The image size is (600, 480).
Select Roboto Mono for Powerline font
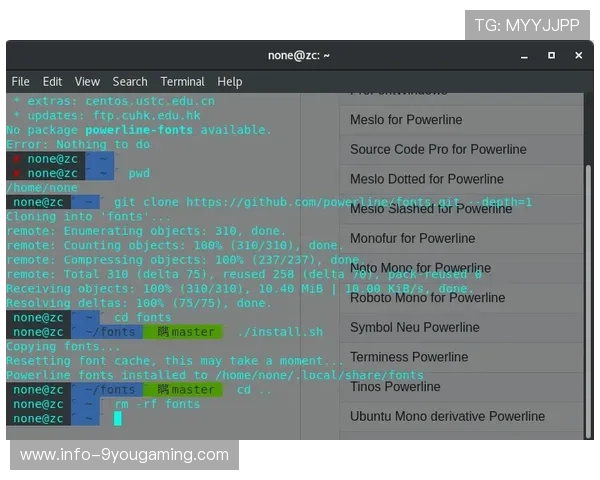click(428, 297)
